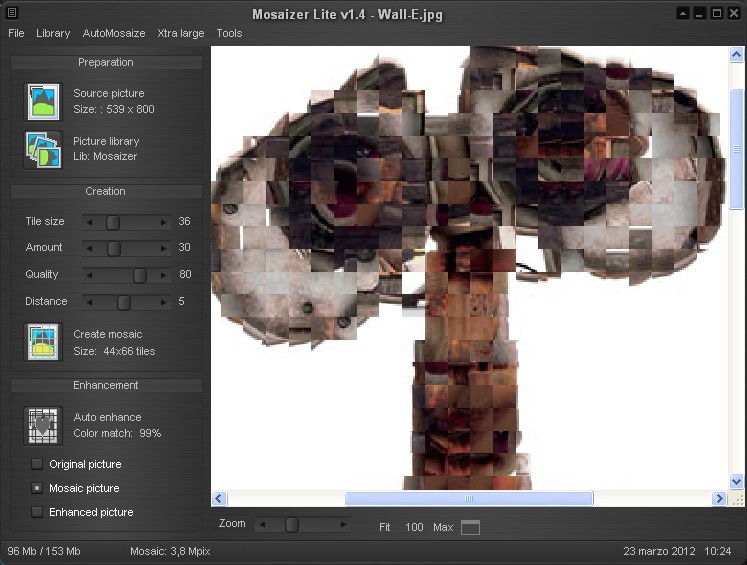Viewport: 747px width, 565px height.
Task: Open the Picture library icon
Action: point(43,150)
